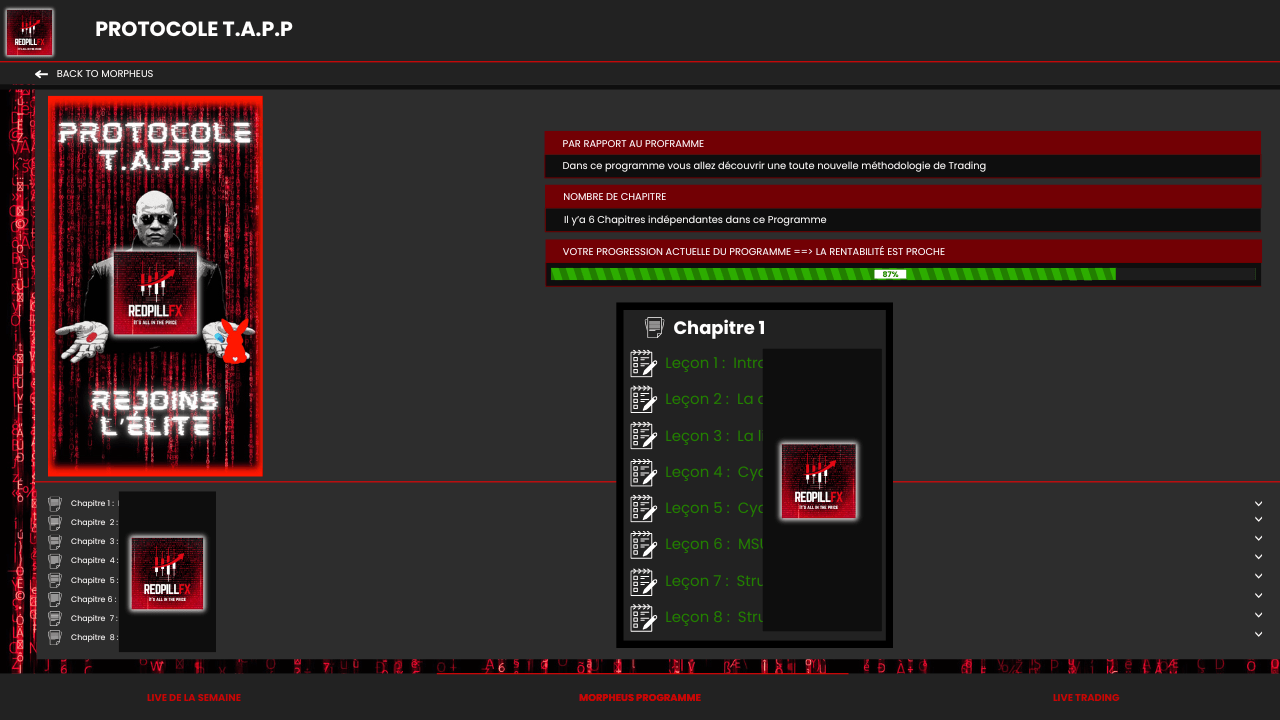The width and height of the screenshot is (1280, 720).
Task: Click the notepad icon for Leçon 4
Action: [643, 472]
